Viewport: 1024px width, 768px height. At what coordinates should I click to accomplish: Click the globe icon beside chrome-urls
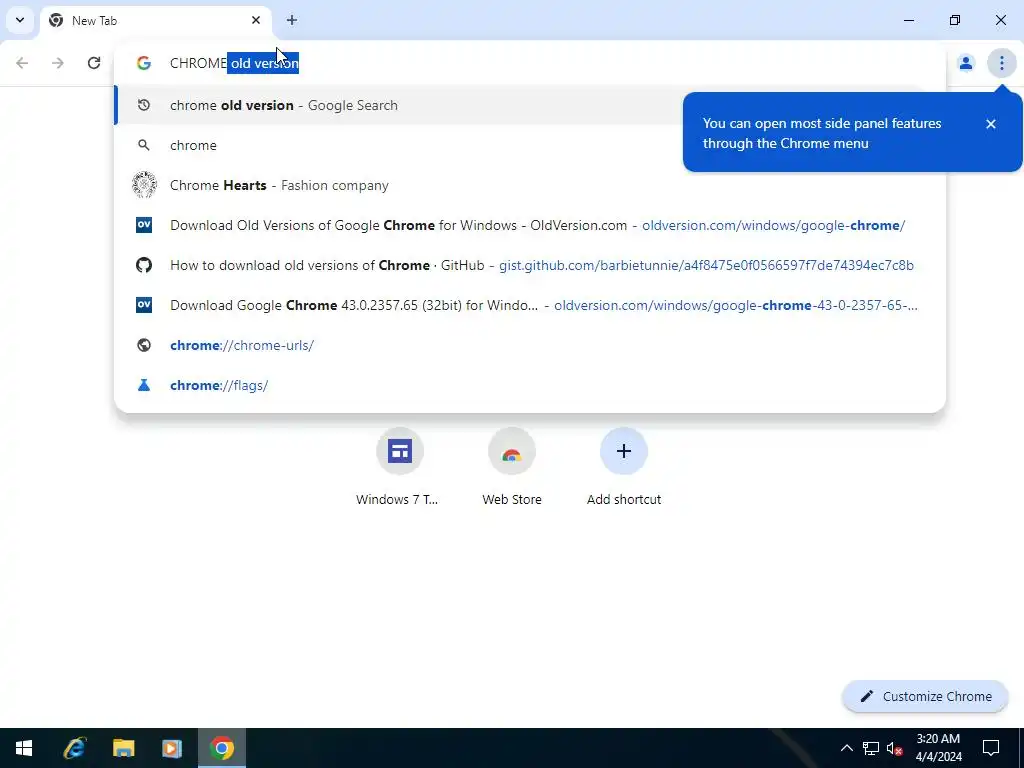tap(144, 345)
